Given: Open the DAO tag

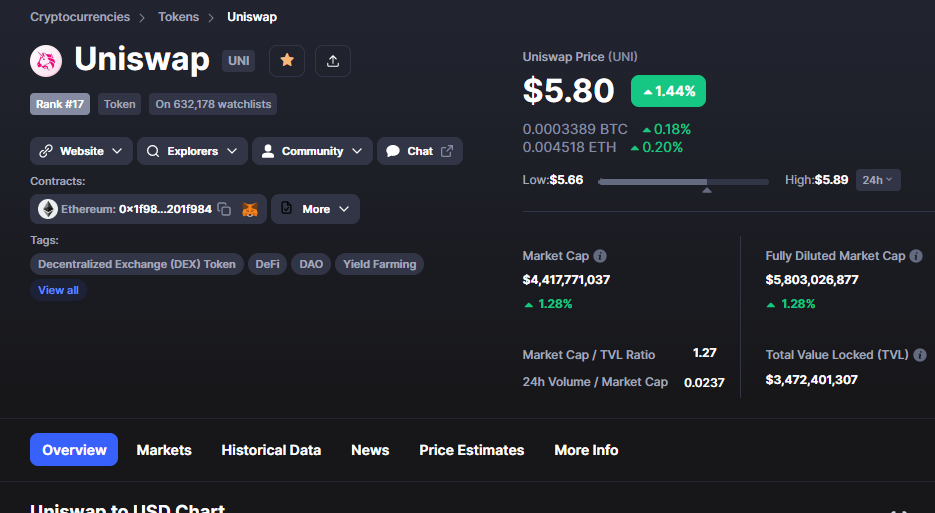Looking at the screenshot, I should click(x=311, y=264).
